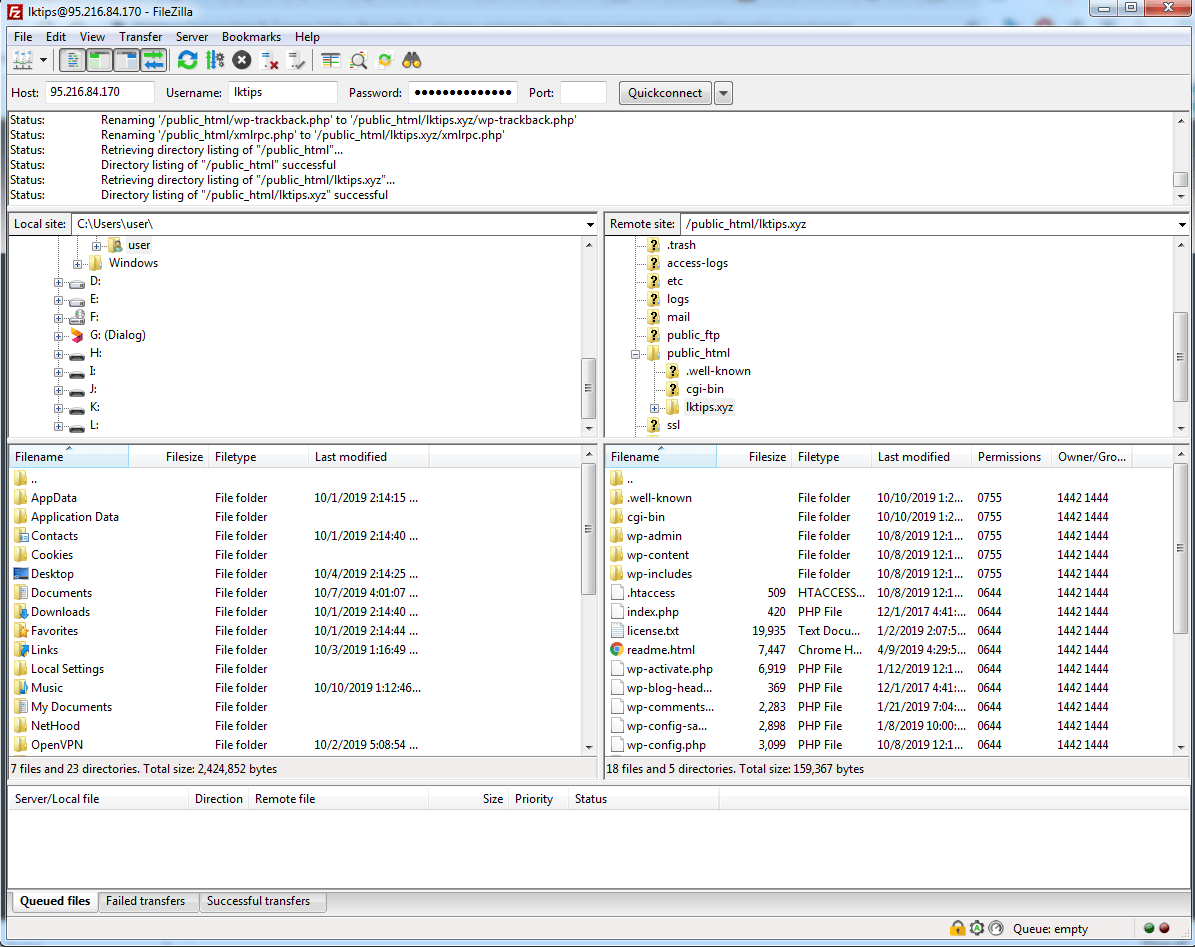Toggle processing of the transfer queue

215,60
